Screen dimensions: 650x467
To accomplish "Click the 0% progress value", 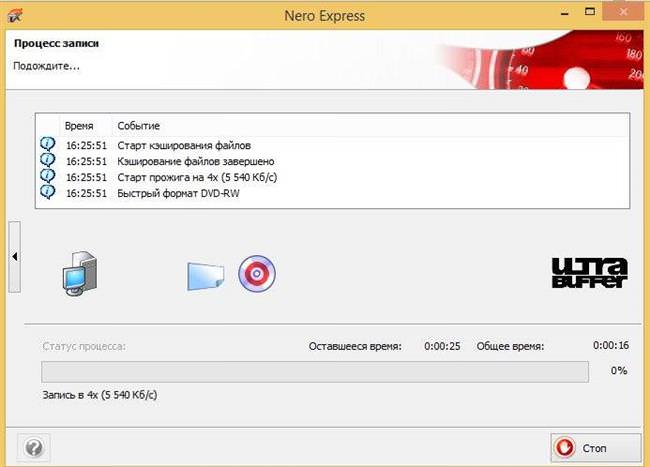I will coord(619,370).
